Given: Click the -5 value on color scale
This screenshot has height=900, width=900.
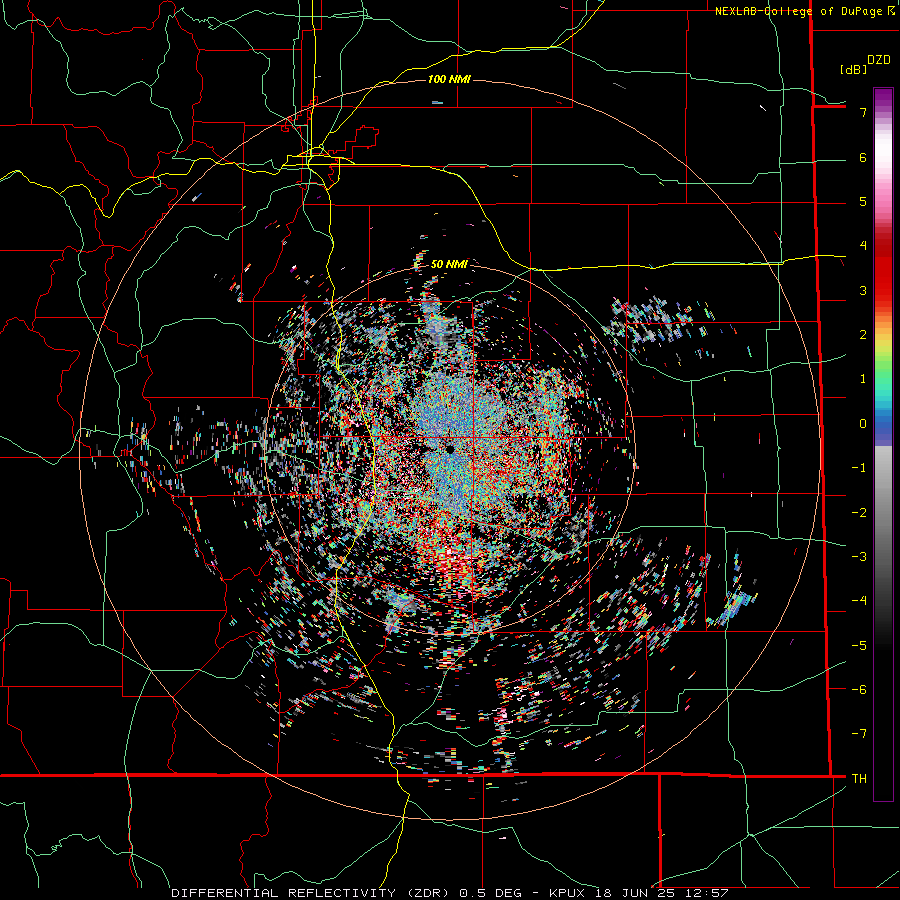Looking at the screenshot, I should coord(859,646).
